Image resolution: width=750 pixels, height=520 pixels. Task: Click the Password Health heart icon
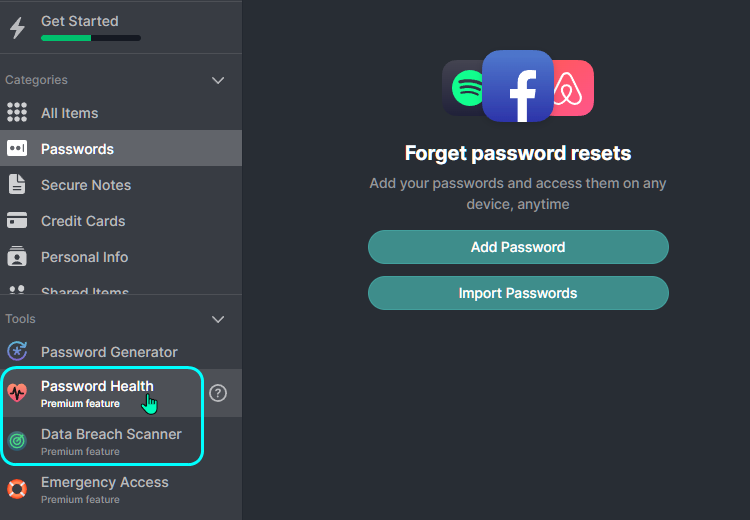[17, 393]
